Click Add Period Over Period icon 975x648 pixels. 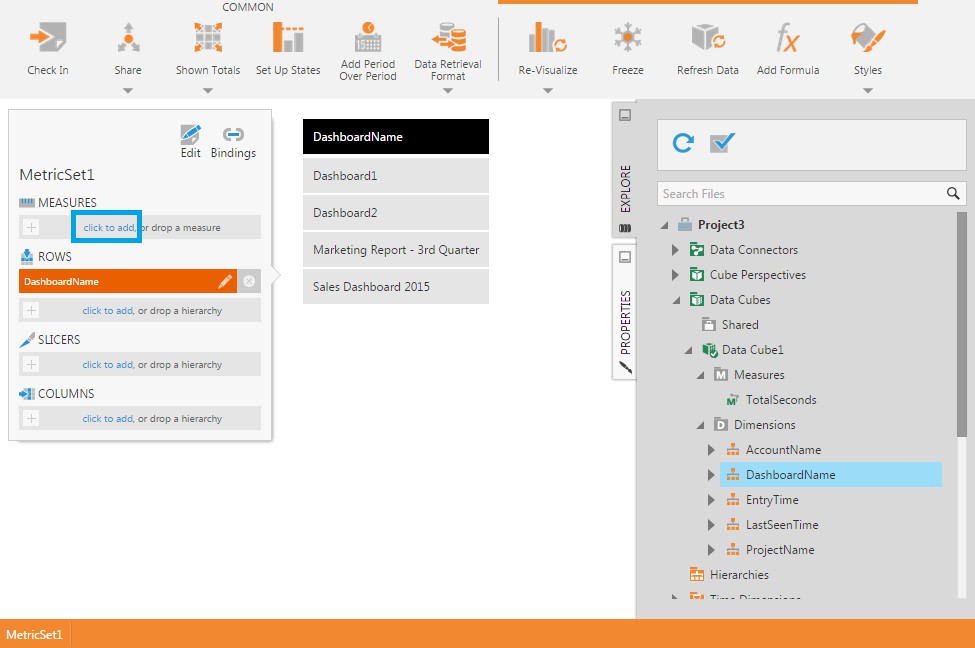coord(368,38)
